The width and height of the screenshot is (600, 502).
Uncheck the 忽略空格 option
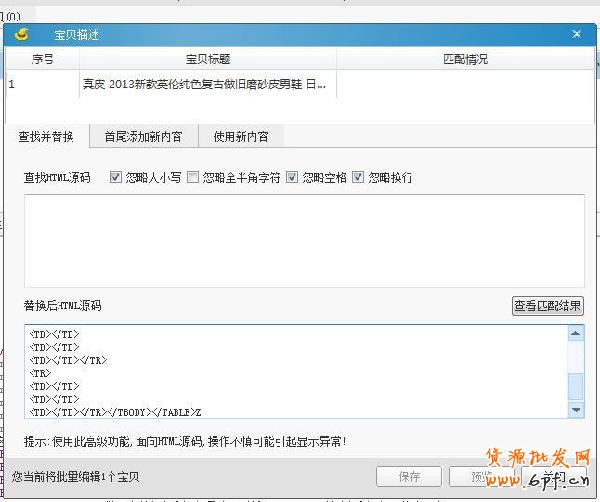292,178
